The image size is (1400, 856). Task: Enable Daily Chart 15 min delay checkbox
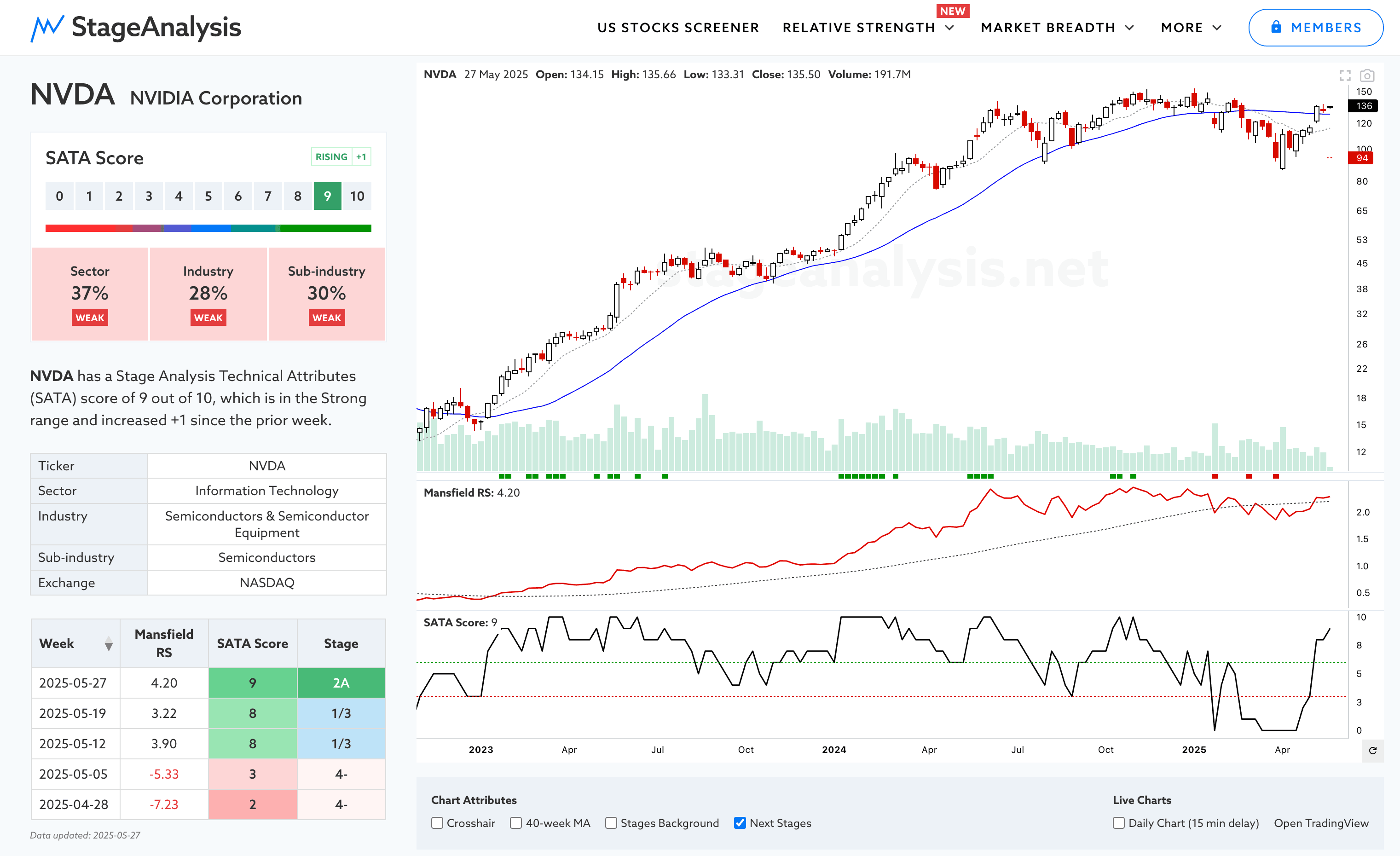[1119, 823]
